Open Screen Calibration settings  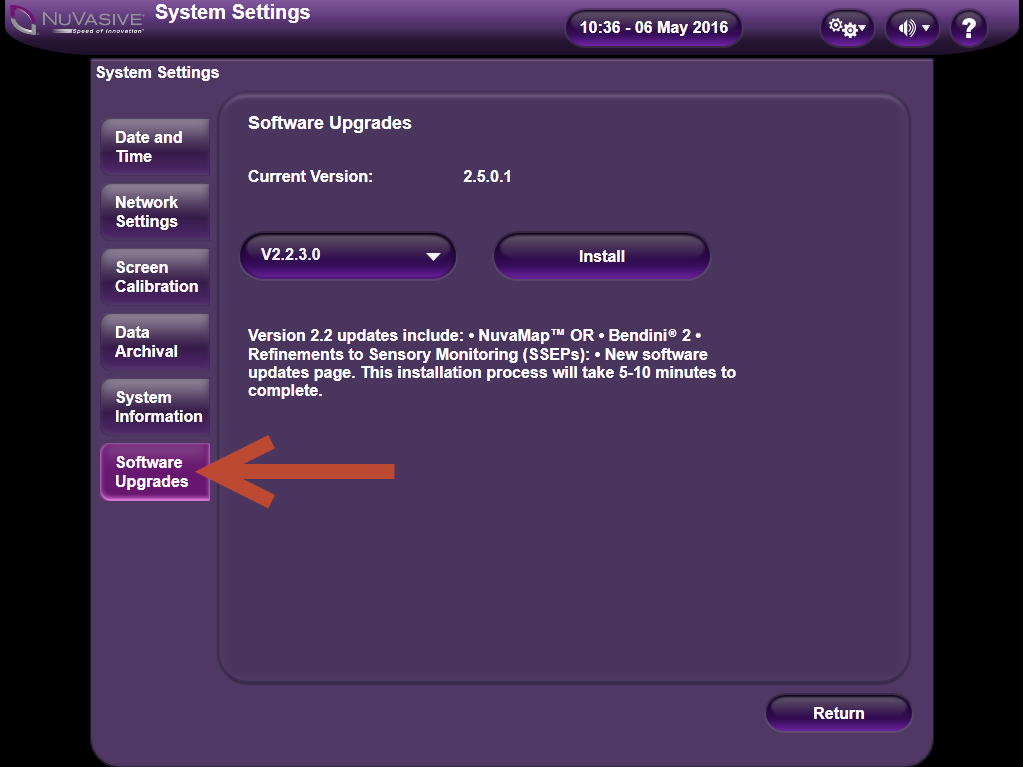point(155,277)
